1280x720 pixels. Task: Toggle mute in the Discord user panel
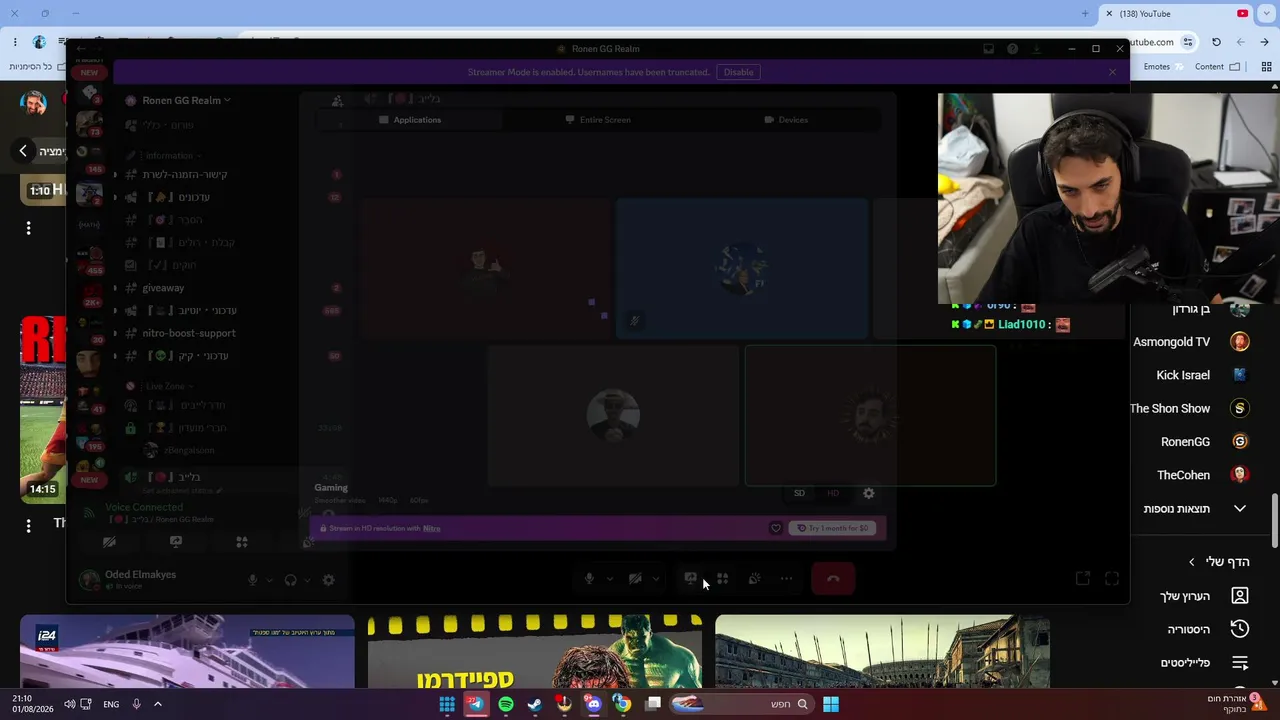pyautogui.click(x=253, y=580)
